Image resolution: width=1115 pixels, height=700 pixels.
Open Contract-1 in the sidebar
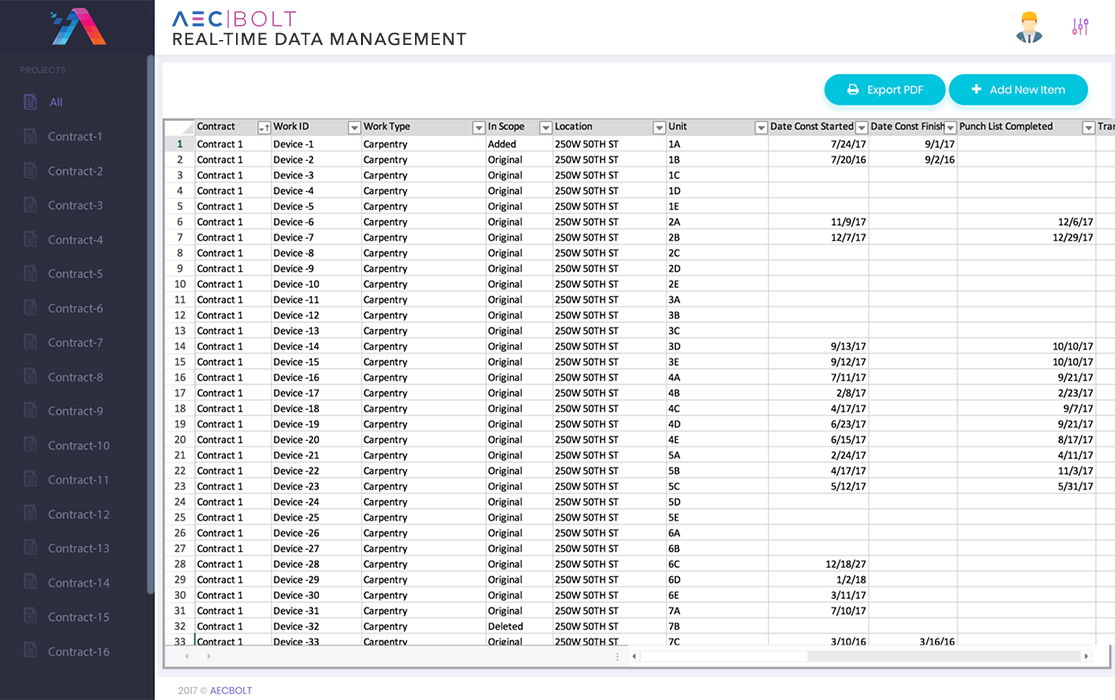75,137
